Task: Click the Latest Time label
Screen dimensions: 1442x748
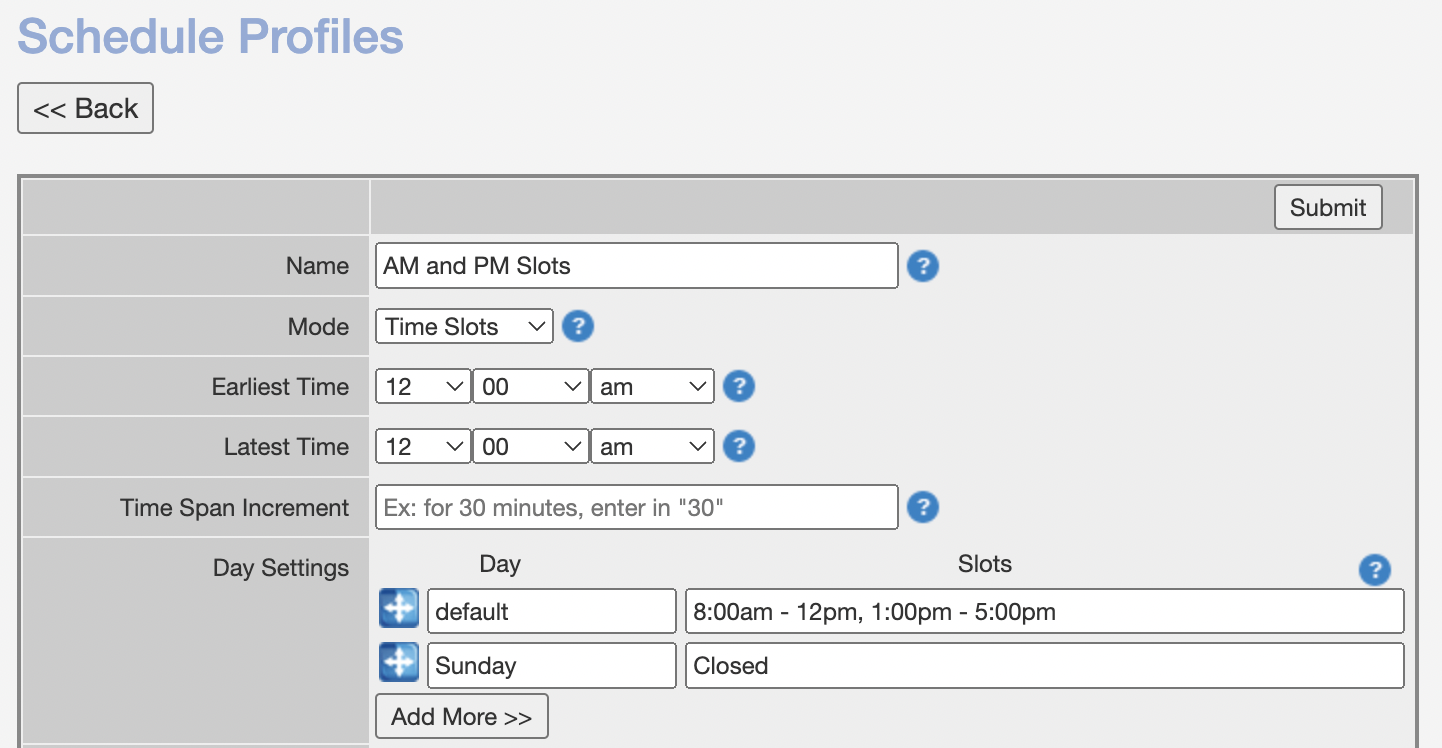Action: tap(286, 447)
